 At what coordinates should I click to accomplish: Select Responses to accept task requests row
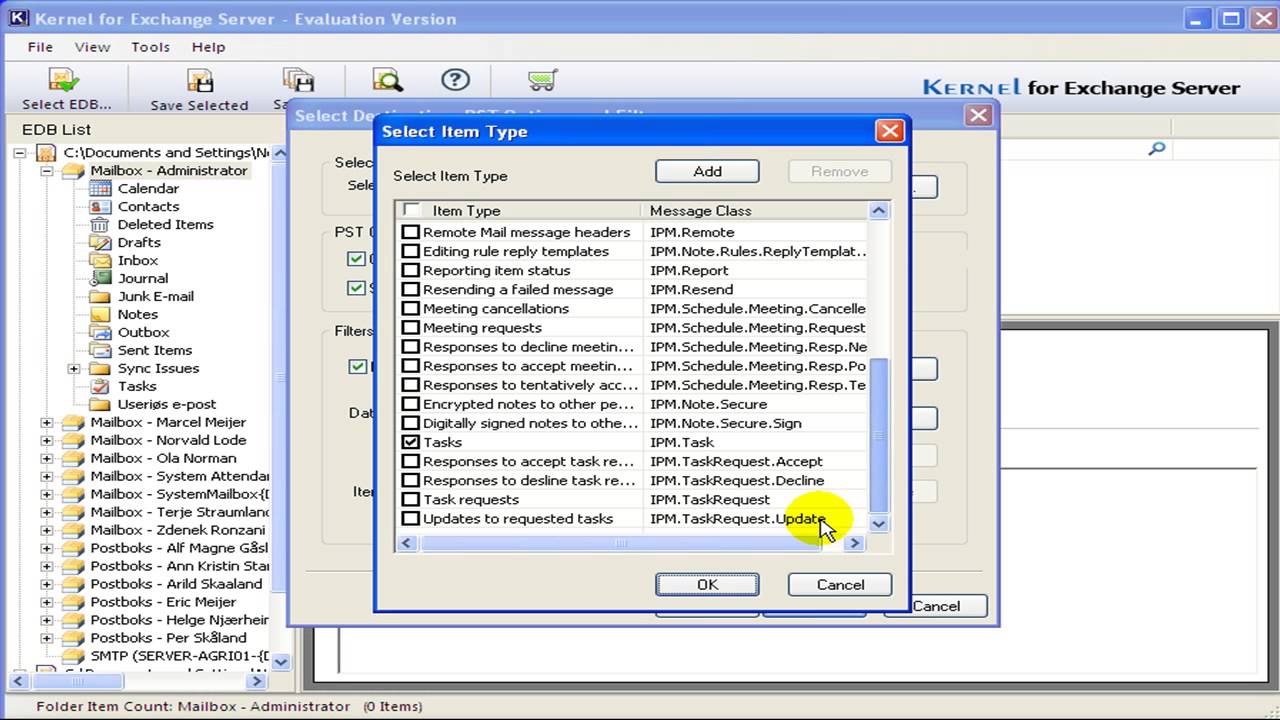[x=634, y=461]
